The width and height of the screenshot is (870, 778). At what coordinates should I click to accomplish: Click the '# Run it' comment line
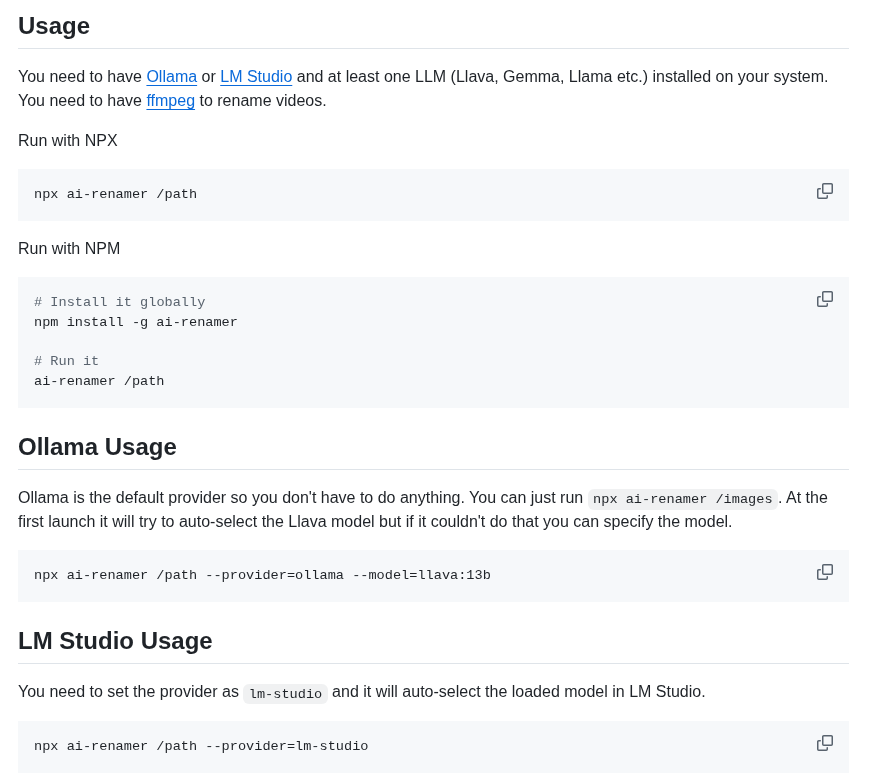click(x=66, y=361)
